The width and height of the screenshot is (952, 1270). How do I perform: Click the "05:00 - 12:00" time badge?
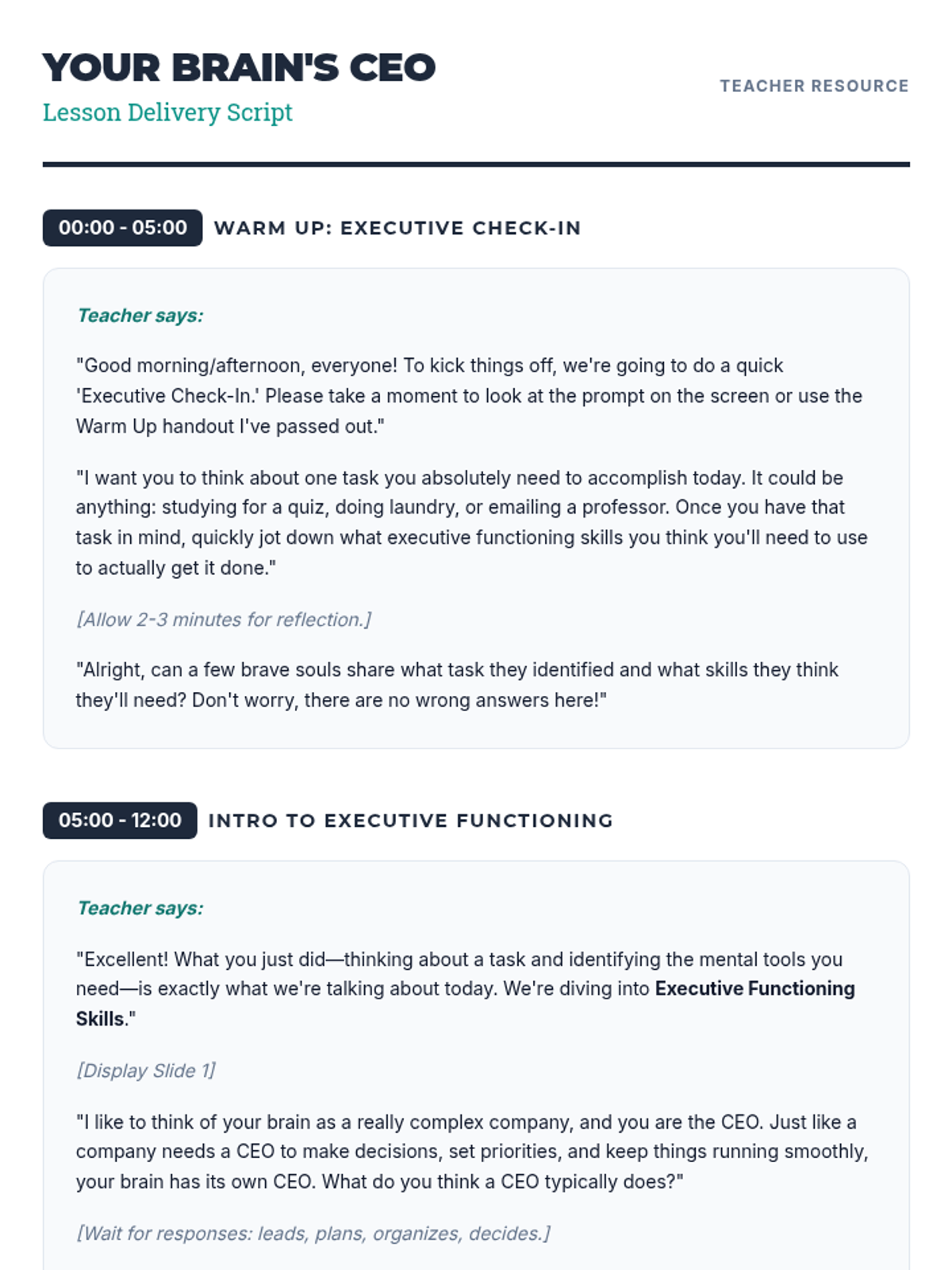[x=120, y=821]
